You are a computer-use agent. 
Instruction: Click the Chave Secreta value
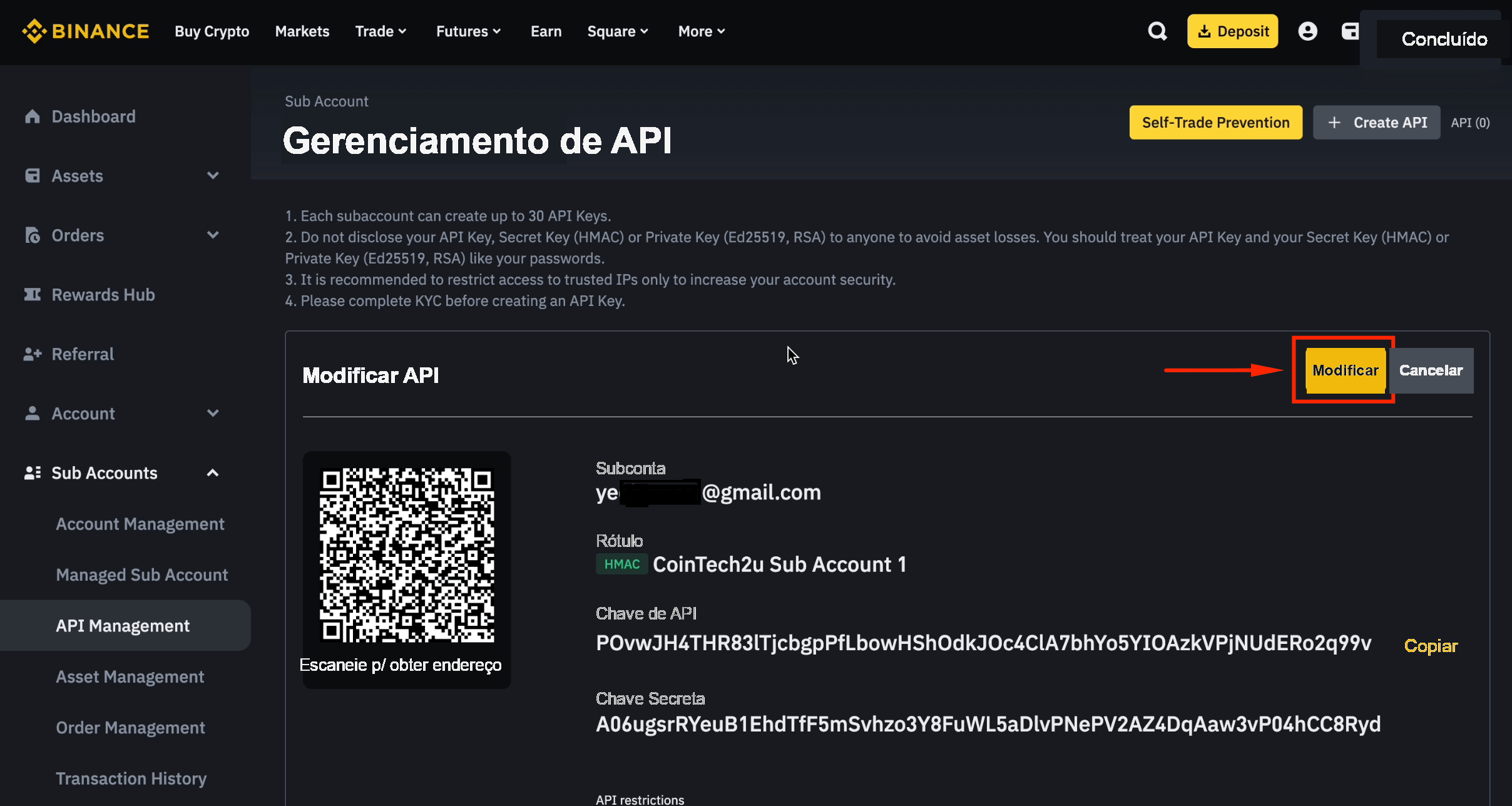(x=988, y=725)
